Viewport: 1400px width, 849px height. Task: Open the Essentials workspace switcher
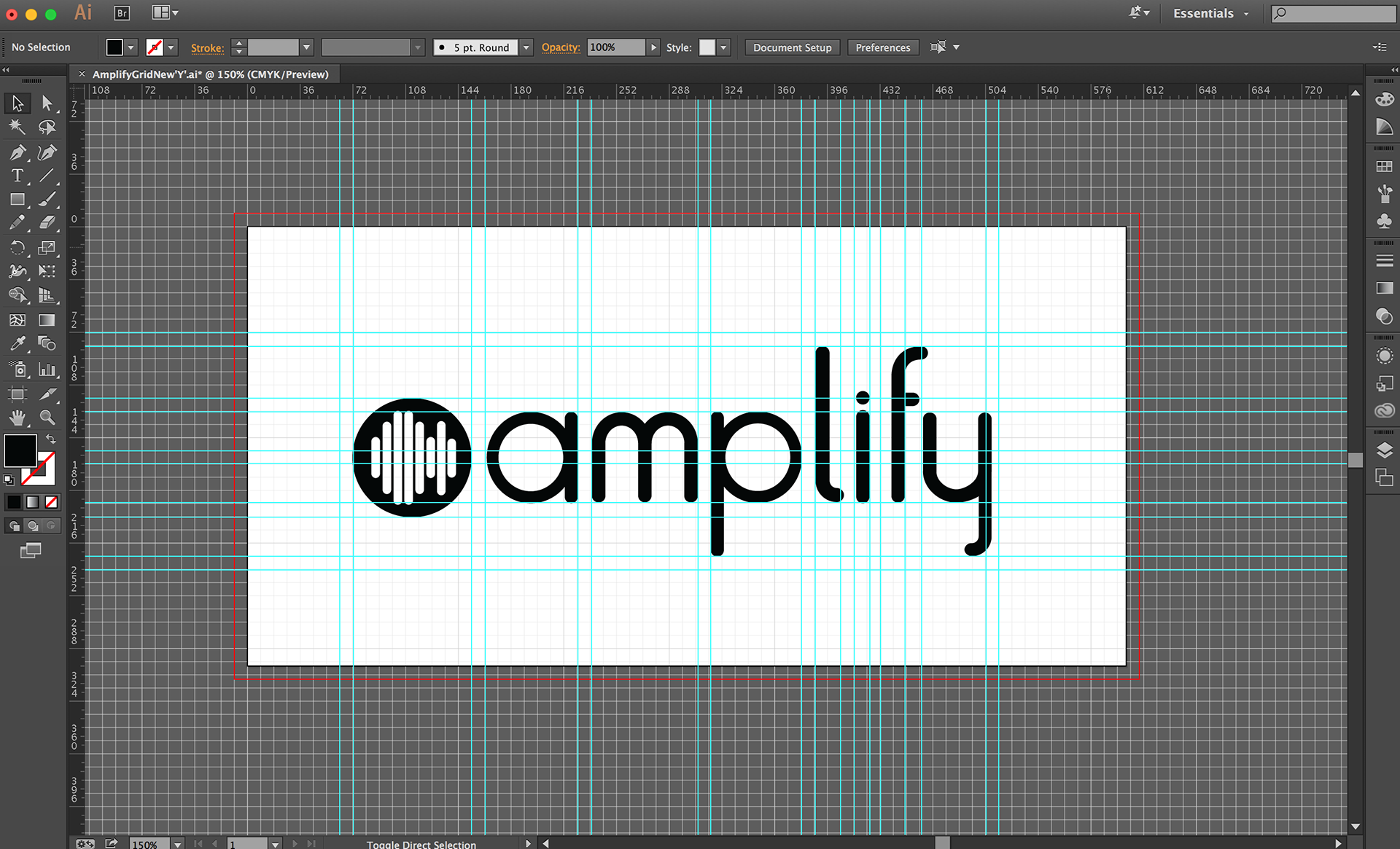pyautogui.click(x=1210, y=13)
